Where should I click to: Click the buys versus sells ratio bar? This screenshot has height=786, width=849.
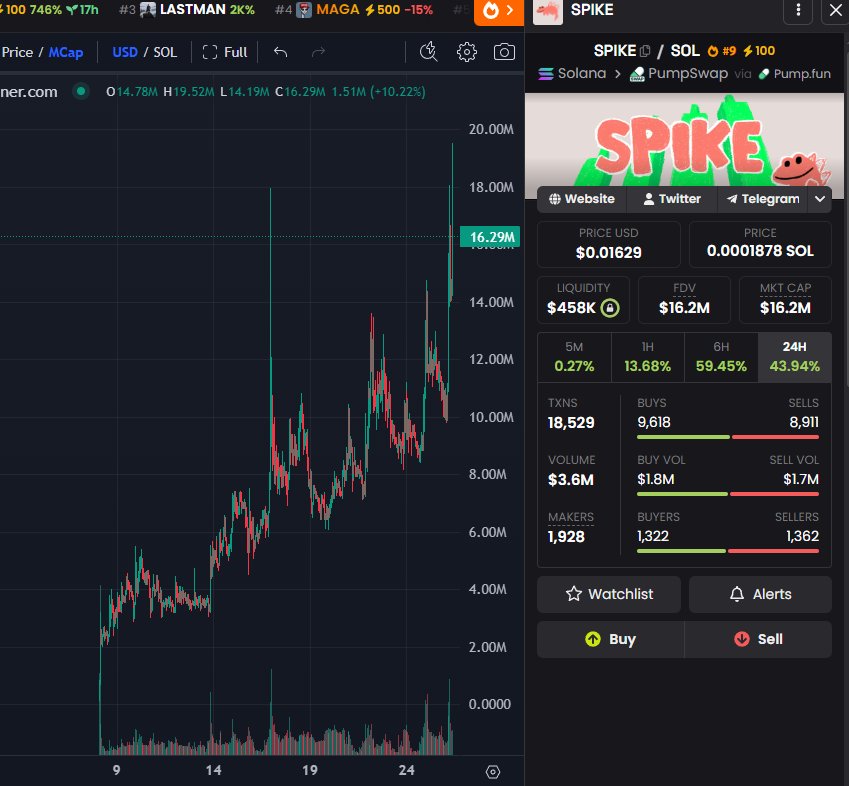pos(728,437)
